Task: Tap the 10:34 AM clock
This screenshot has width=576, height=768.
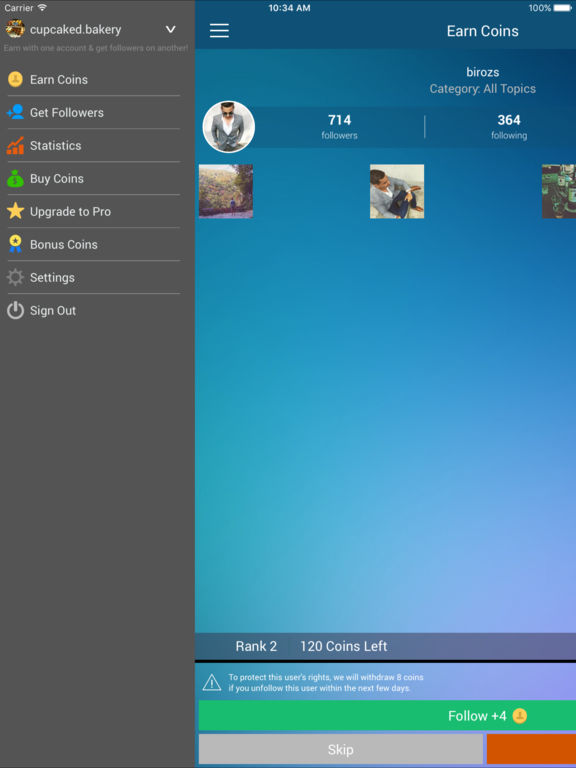Action: pyautogui.click(x=289, y=8)
